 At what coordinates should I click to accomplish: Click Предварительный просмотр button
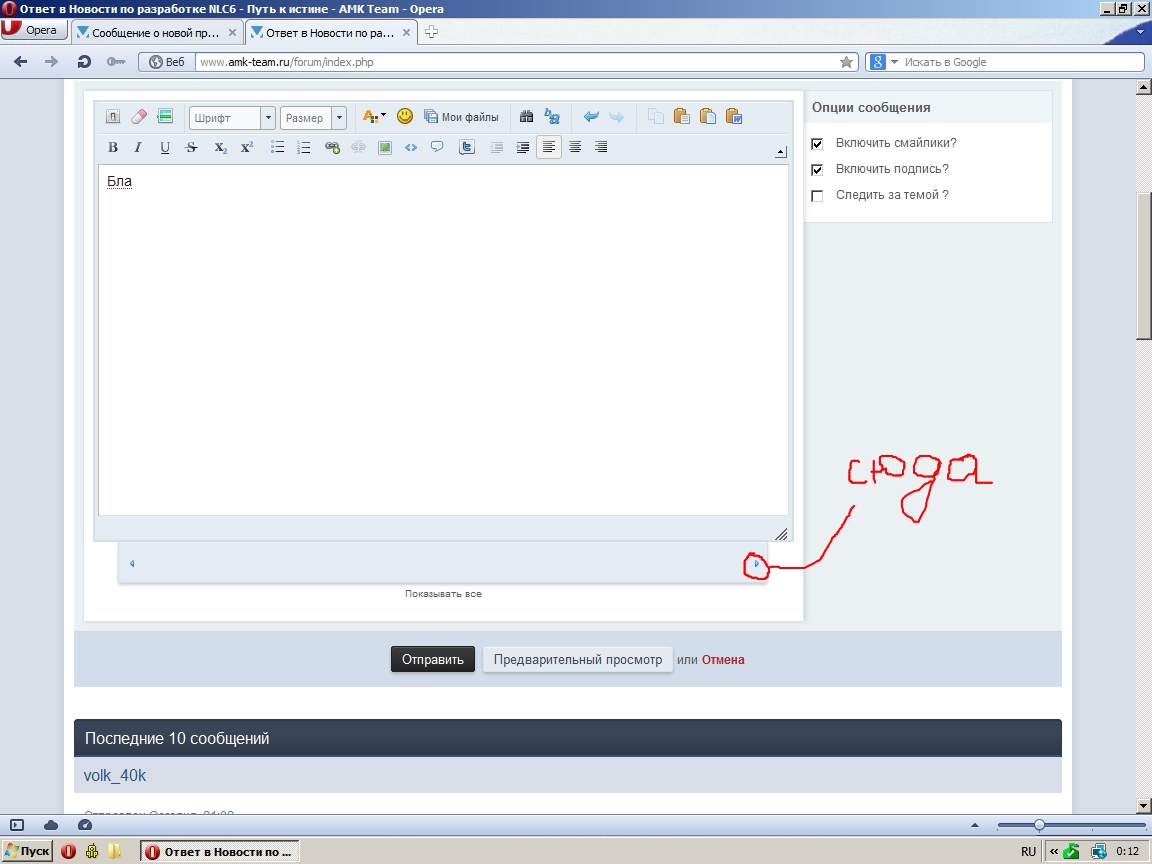tap(577, 659)
